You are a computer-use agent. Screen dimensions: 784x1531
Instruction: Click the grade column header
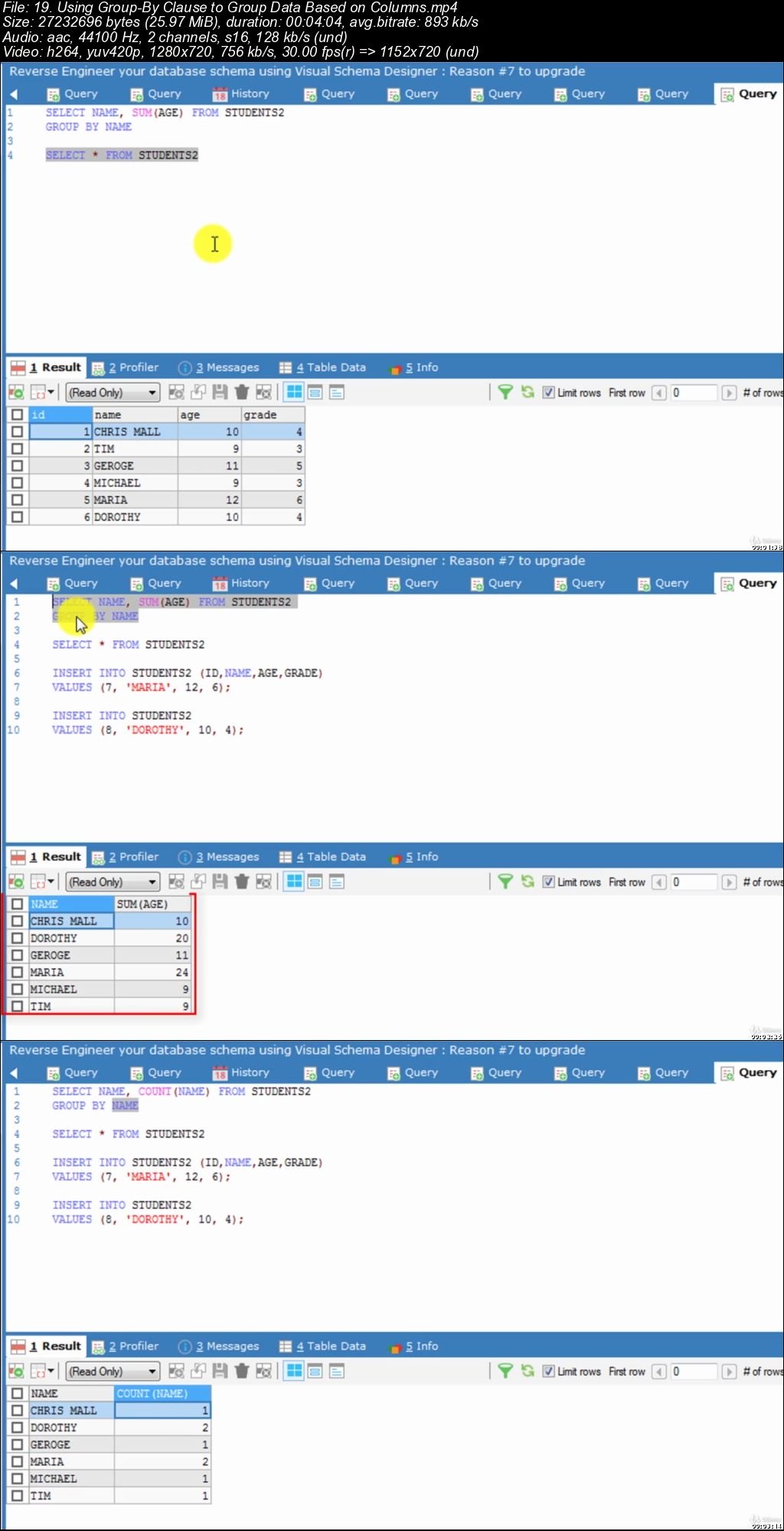[273, 414]
